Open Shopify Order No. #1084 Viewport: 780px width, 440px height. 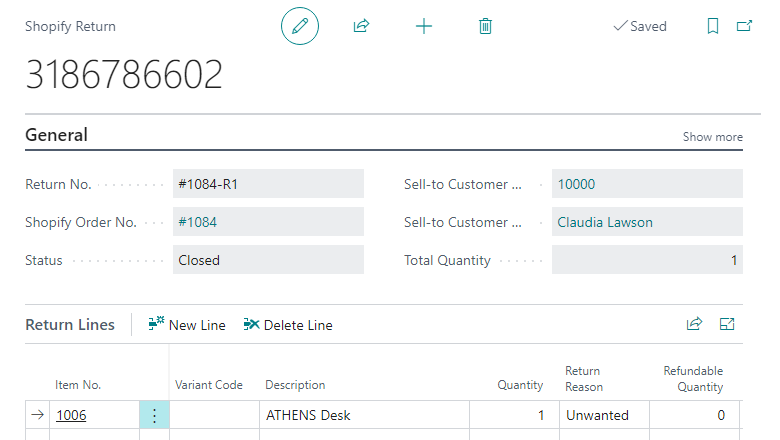[197, 222]
